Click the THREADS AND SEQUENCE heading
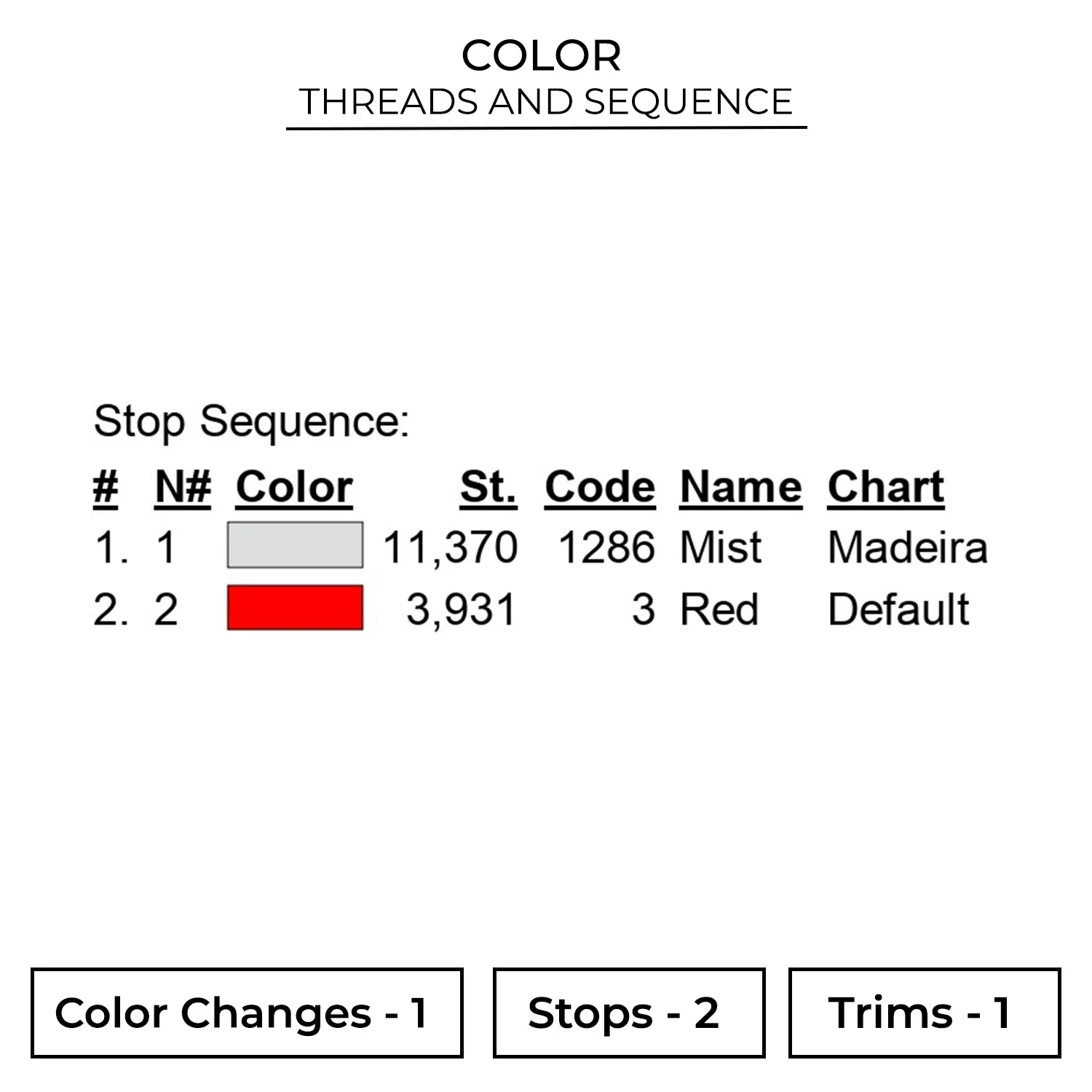Screen dimensions: 1092x1092 546,101
